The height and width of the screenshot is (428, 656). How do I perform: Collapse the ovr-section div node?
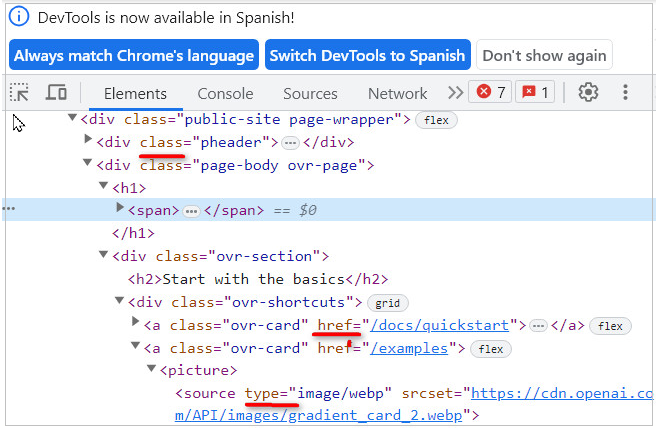(x=103, y=256)
